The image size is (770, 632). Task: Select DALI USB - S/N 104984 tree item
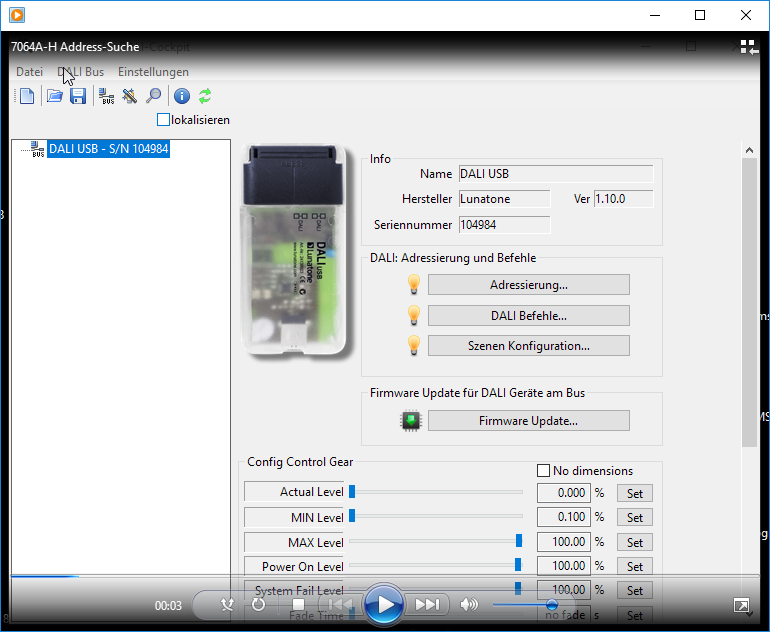[108, 149]
